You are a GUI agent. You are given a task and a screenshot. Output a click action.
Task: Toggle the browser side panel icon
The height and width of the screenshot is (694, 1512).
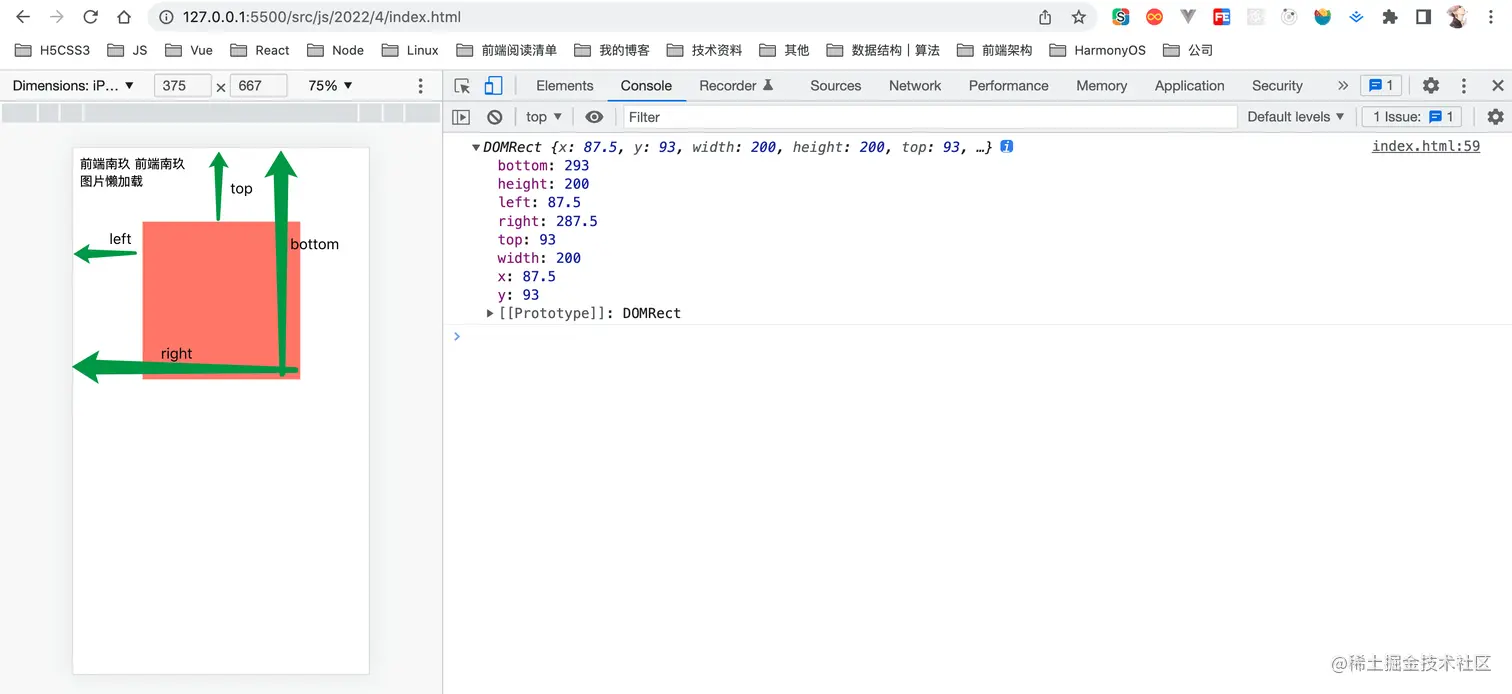tap(1423, 17)
